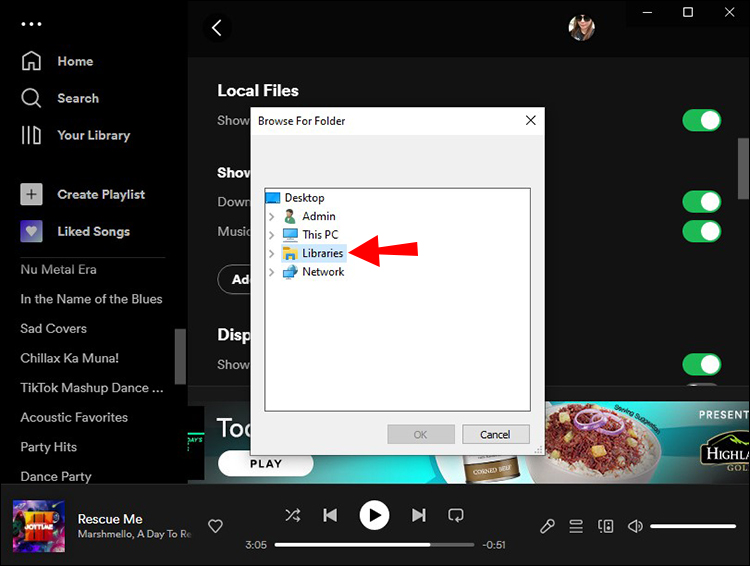Screen dimensions: 750x566
Task: Click the Create Playlist plus icon
Action: coord(31,194)
